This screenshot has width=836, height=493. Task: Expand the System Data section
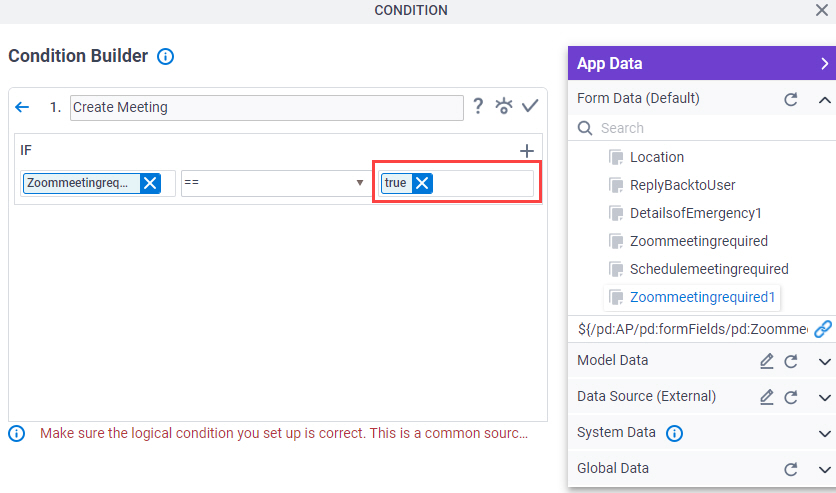tap(824, 433)
